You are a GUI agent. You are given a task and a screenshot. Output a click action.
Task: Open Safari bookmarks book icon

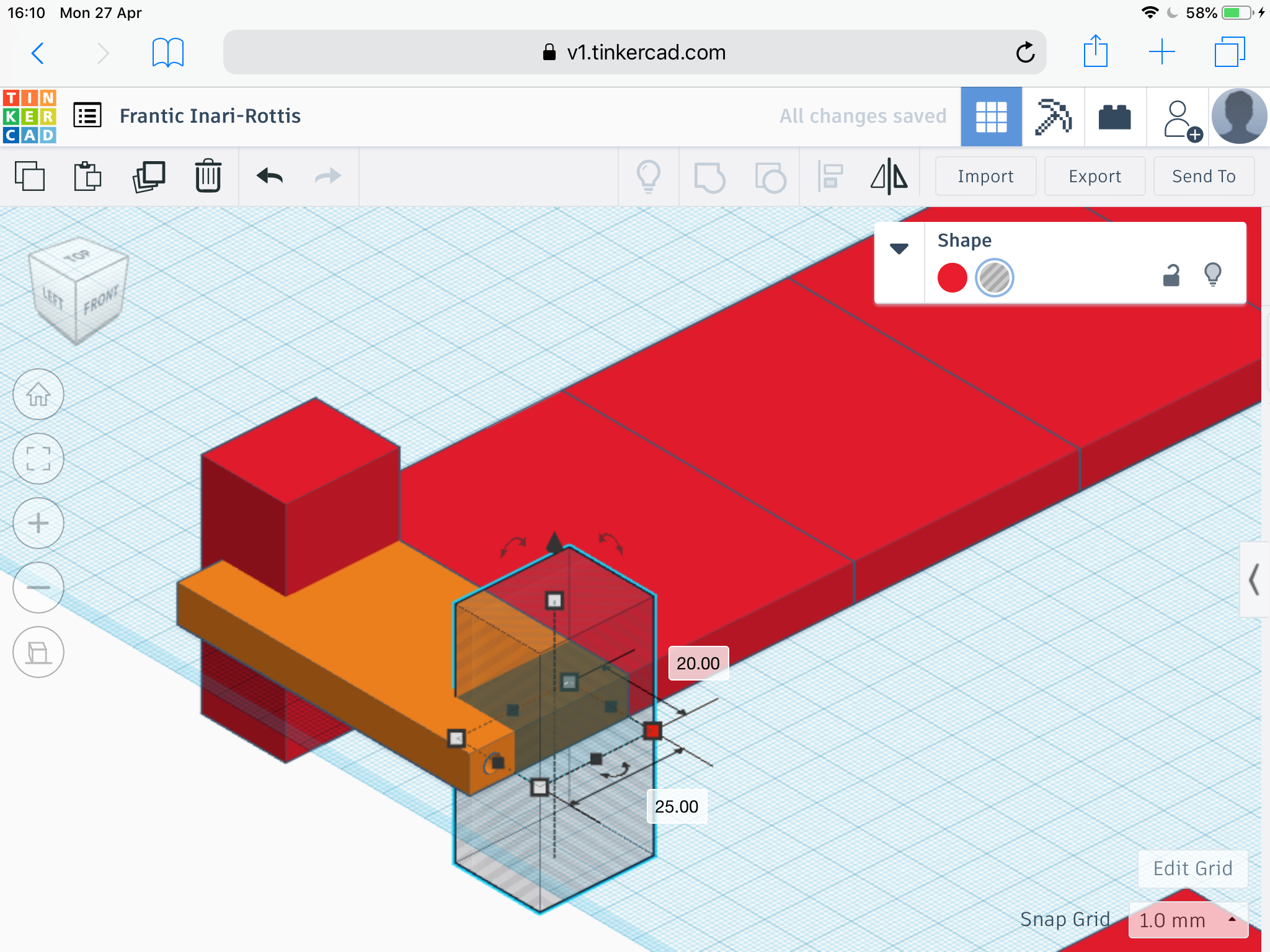click(x=168, y=53)
